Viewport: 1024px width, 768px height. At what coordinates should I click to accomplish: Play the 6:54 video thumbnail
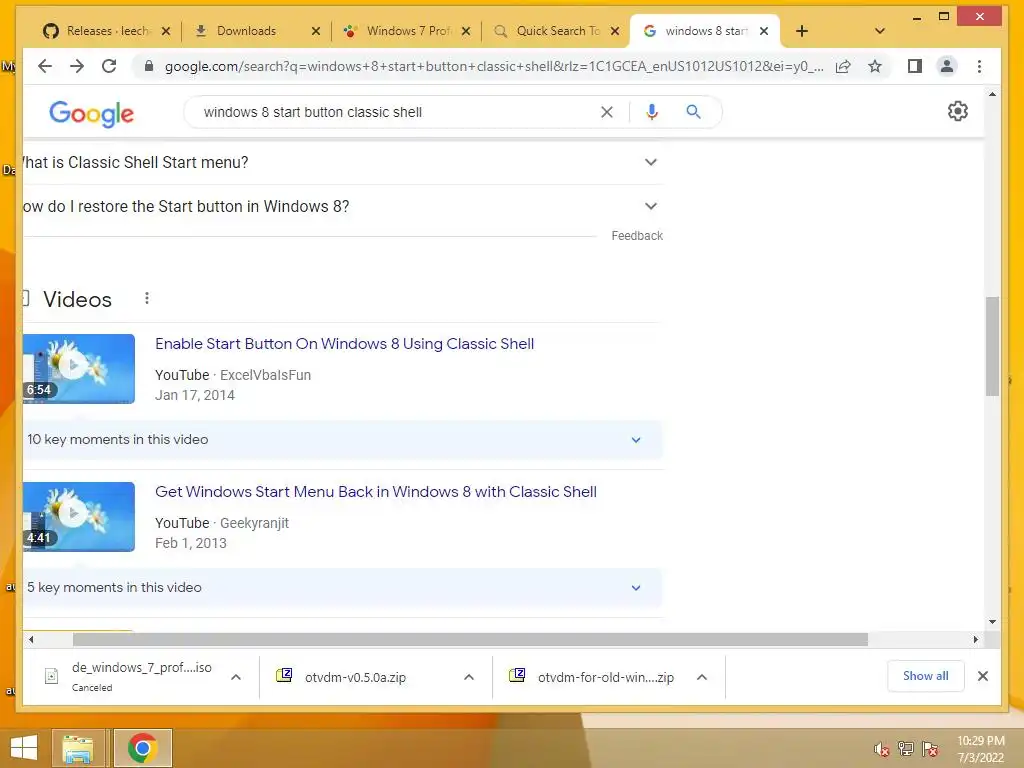[78, 369]
